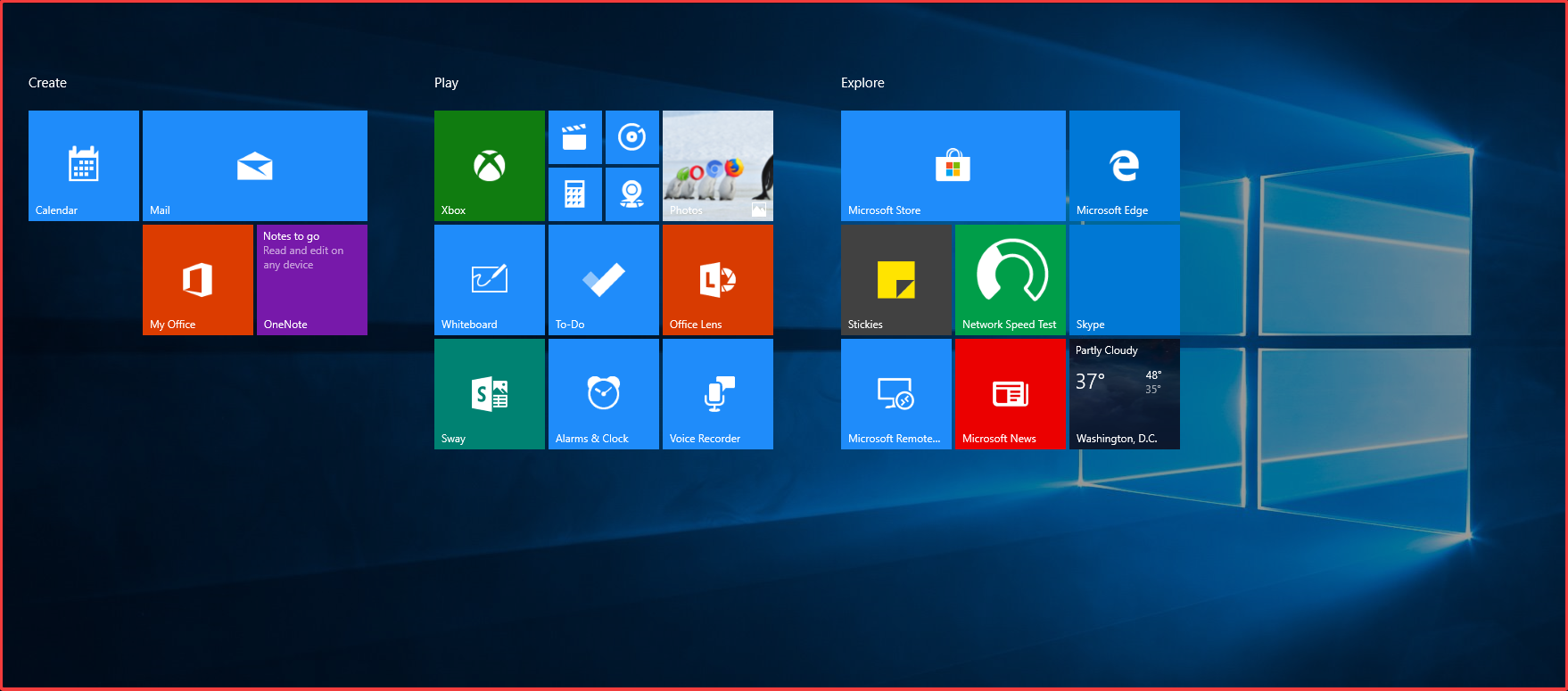Open the Microsoft Store tile

coord(953,166)
